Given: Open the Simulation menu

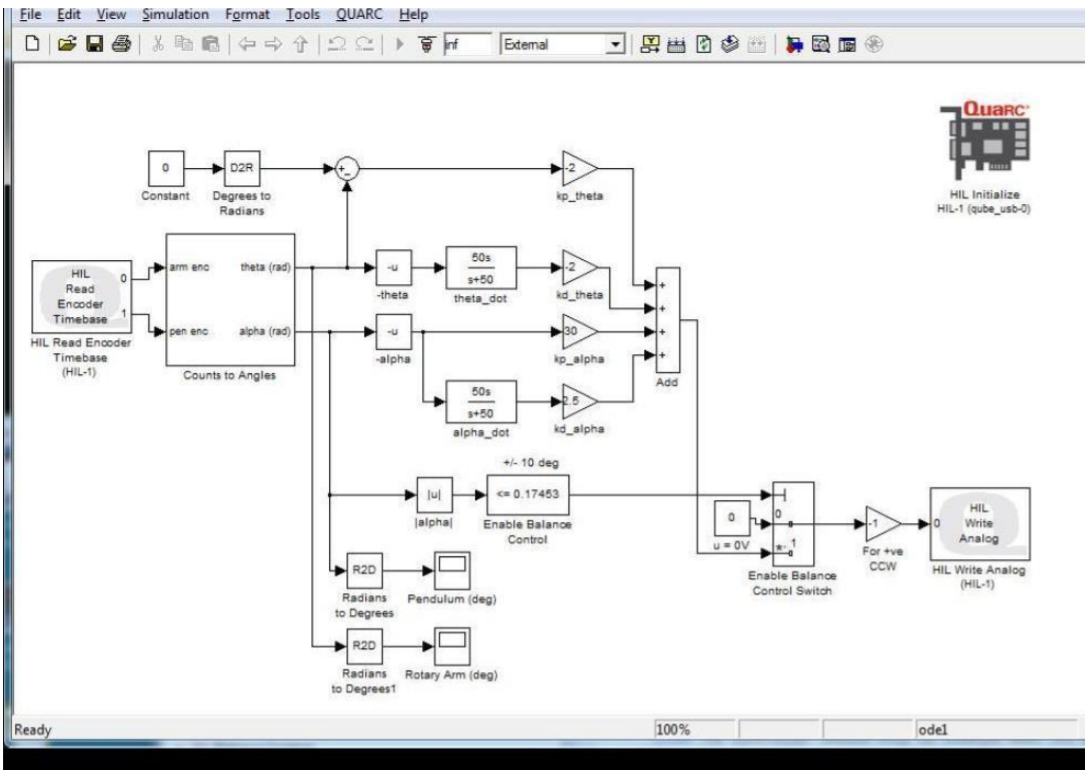Looking at the screenshot, I should [175, 14].
